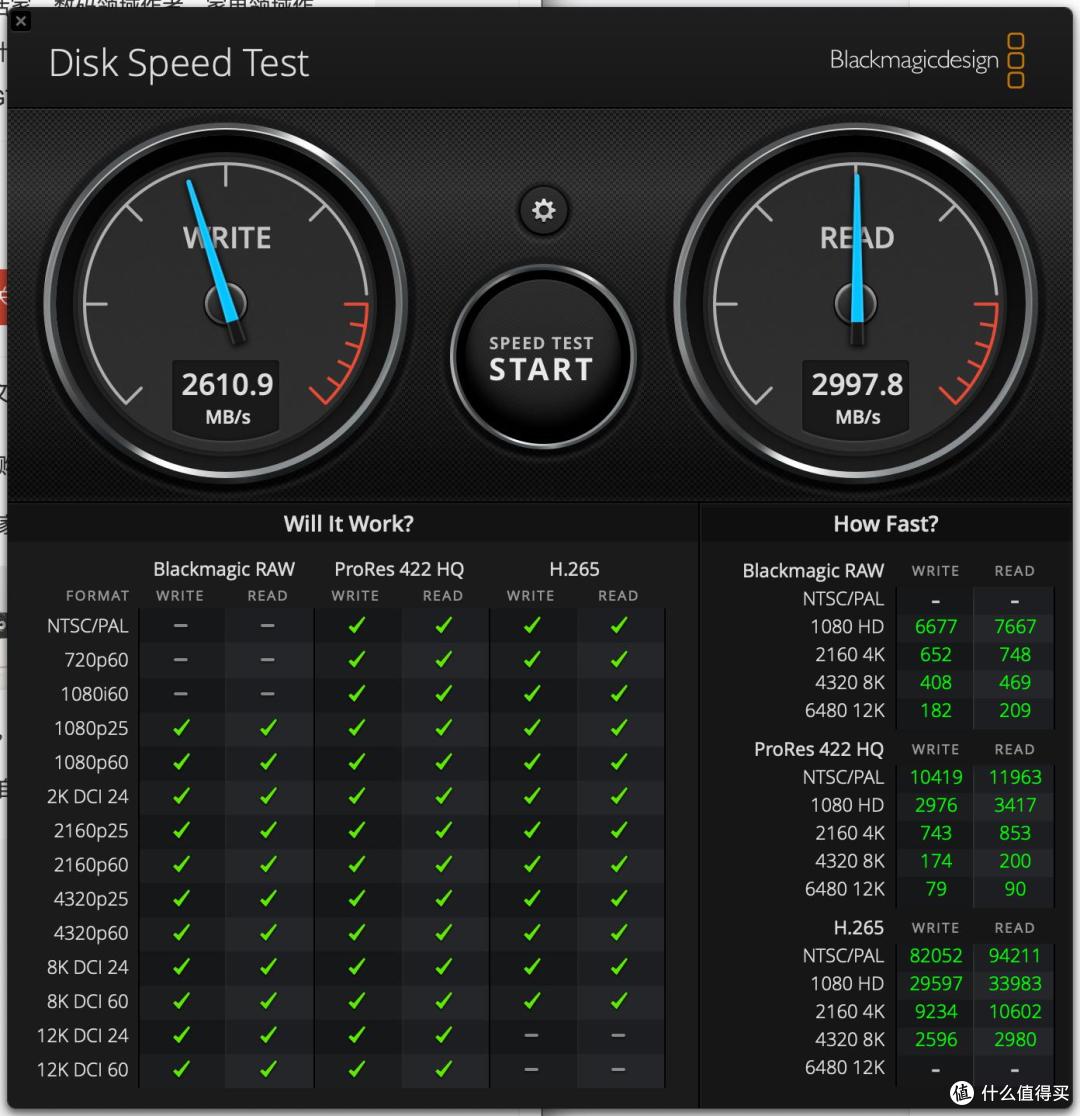The height and width of the screenshot is (1116, 1080).
Task: Click ProRes 422 HQ write checkmark for NTSC/PAL
Action: pyautogui.click(x=356, y=625)
